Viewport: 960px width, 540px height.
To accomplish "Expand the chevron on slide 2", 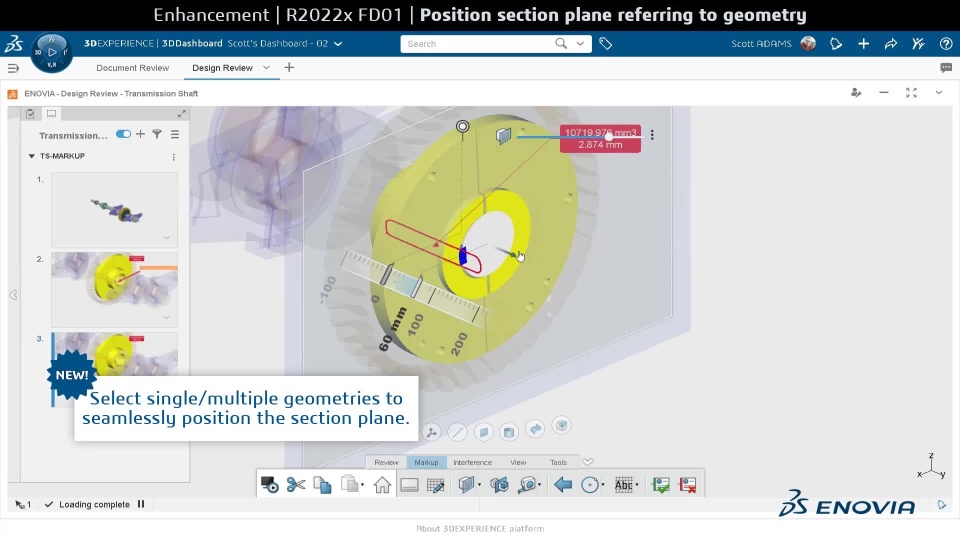I will click(x=166, y=317).
